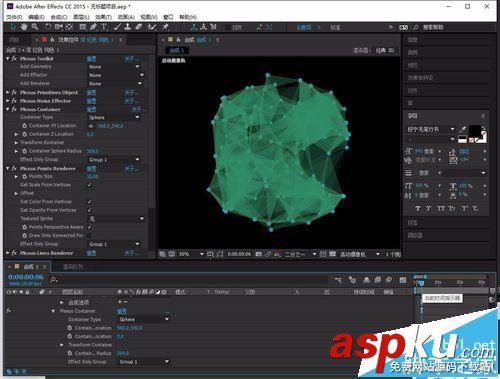The width and height of the screenshot is (500, 379).
Task: Click the eyedropper in Character panel
Action: pos(463,129)
